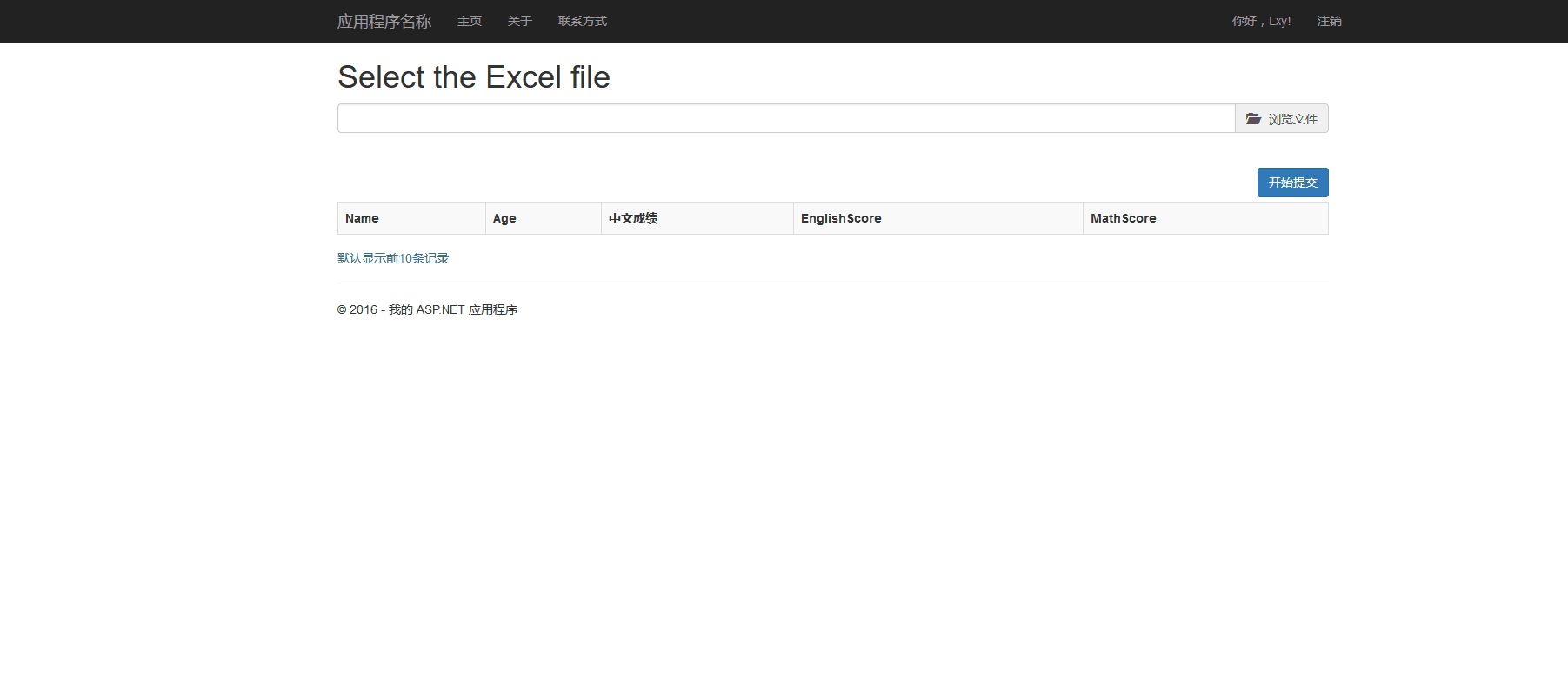Click the folder icon in the browse button
1568x678 pixels.
(x=1253, y=118)
